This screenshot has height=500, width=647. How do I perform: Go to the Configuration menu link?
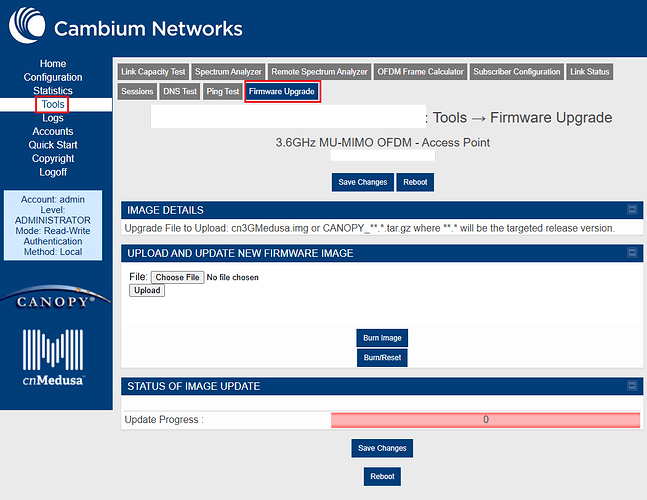click(x=53, y=77)
